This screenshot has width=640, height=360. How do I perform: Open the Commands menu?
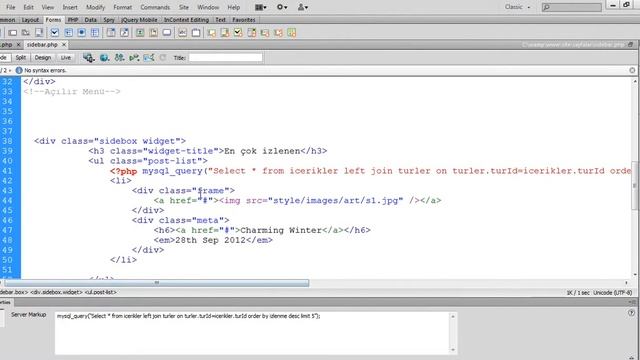click(x=155, y=7)
